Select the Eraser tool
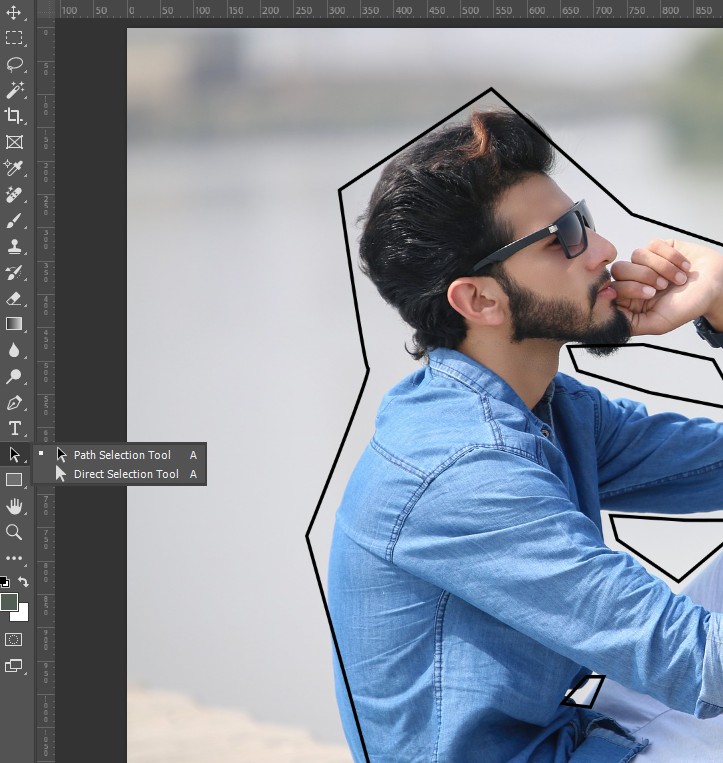 click(x=14, y=298)
